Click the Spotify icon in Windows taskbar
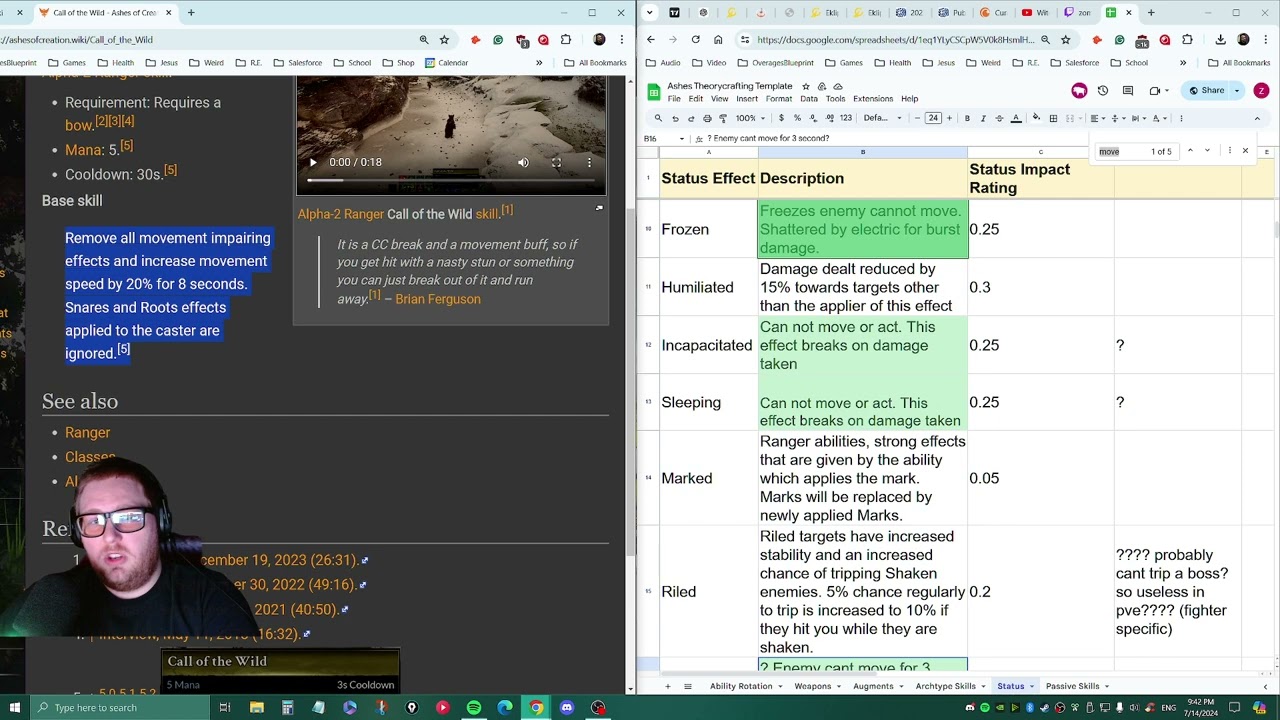1280x720 pixels. point(474,708)
